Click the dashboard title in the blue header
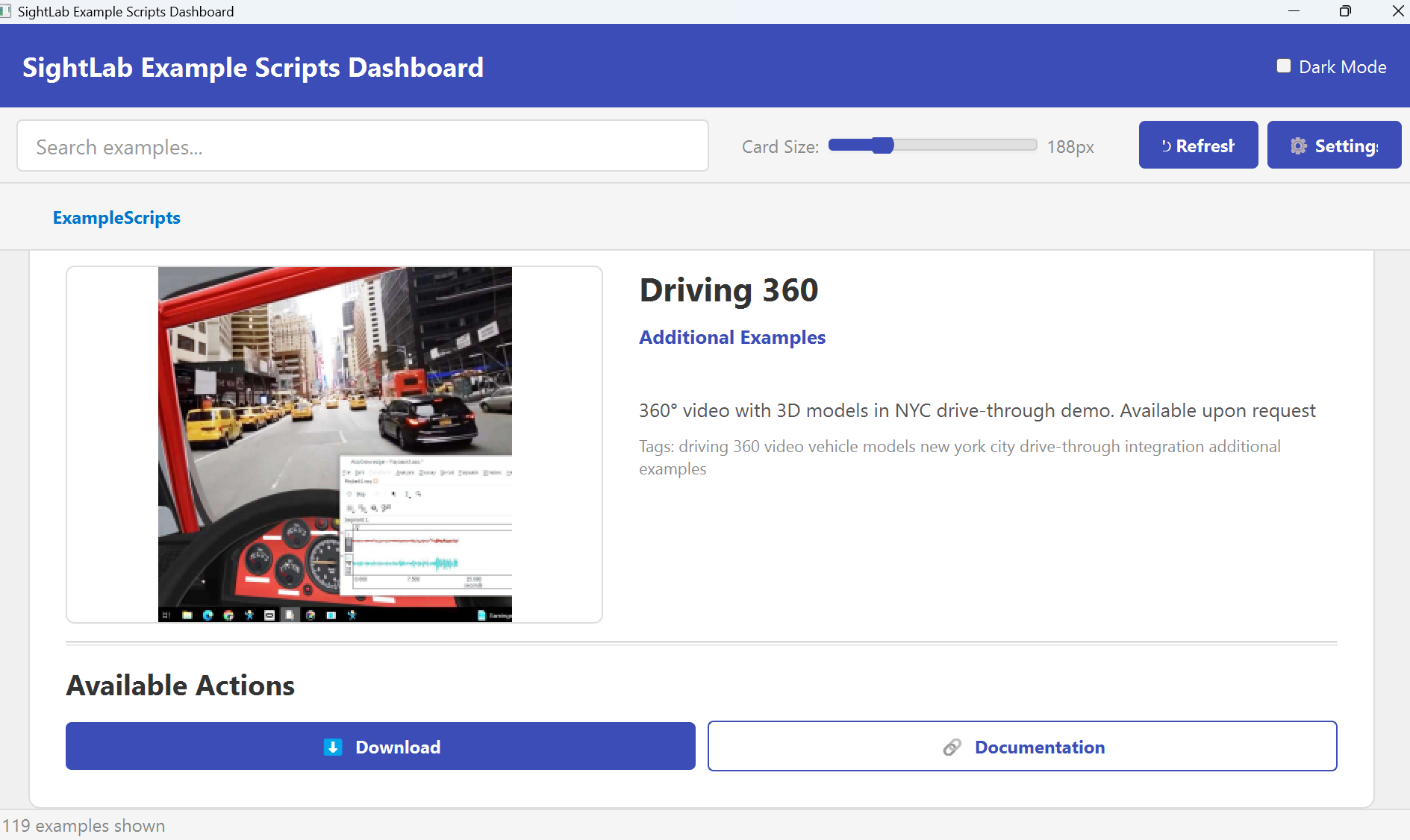Viewport: 1410px width, 840px height. [253, 68]
